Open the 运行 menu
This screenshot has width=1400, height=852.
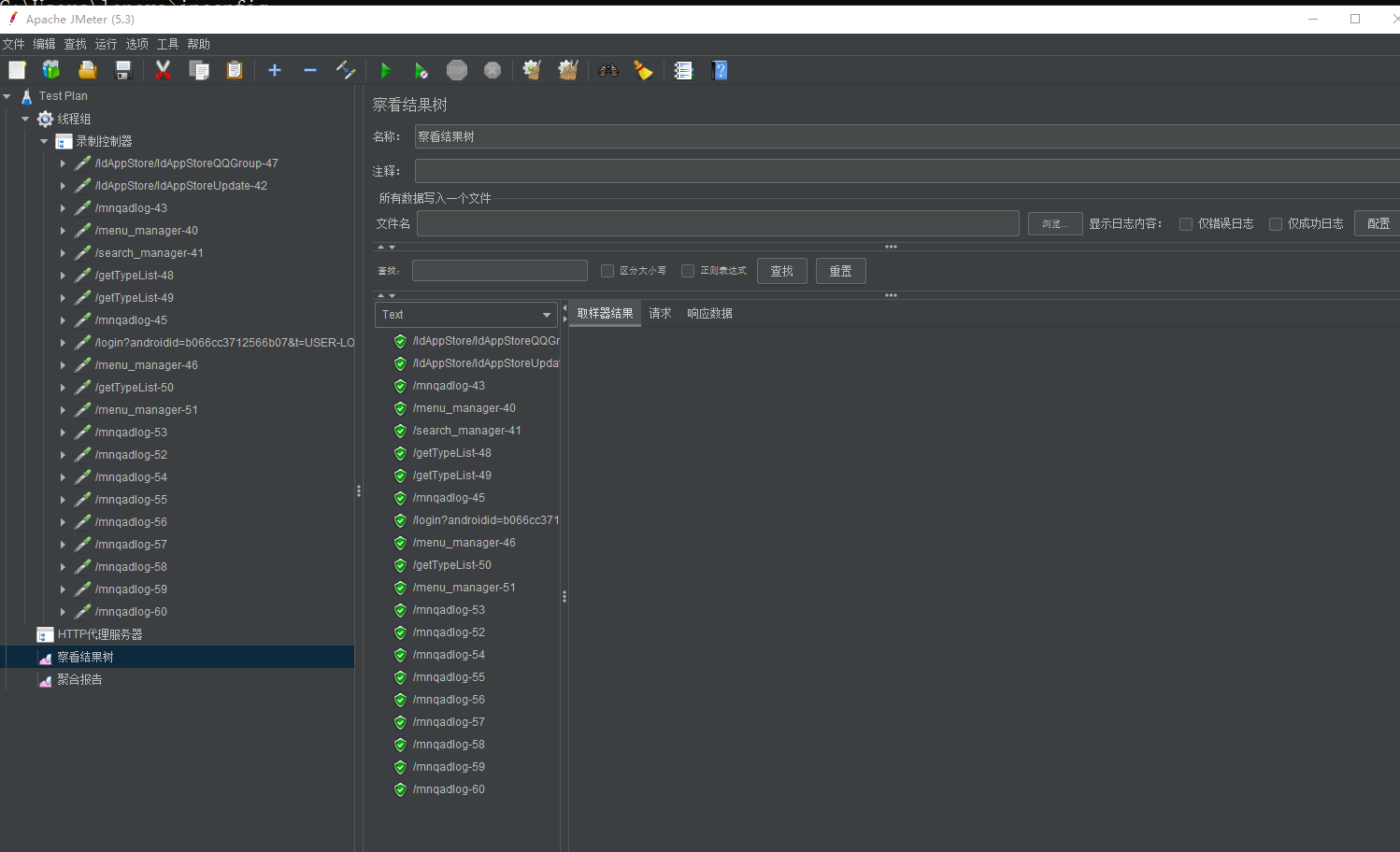coord(106,44)
